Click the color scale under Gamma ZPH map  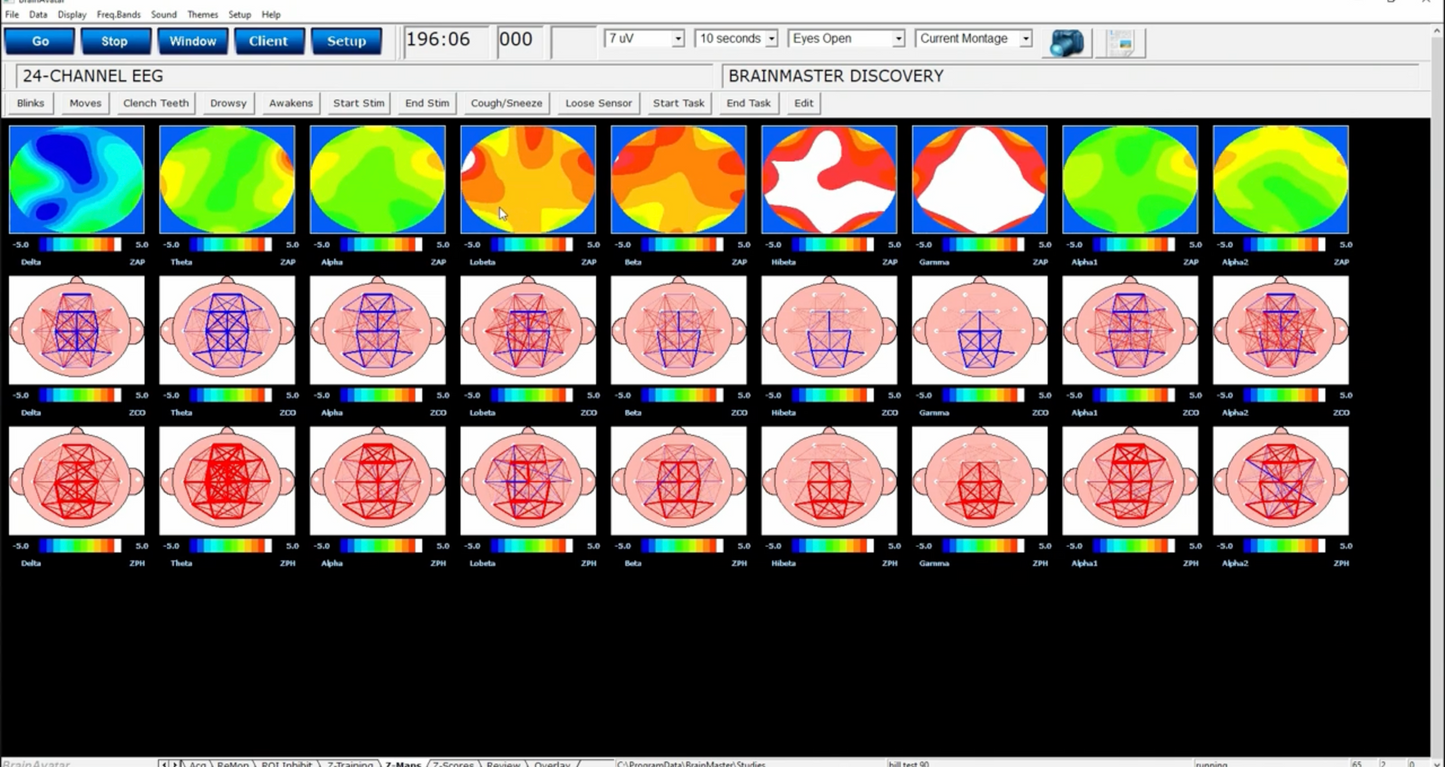983,546
